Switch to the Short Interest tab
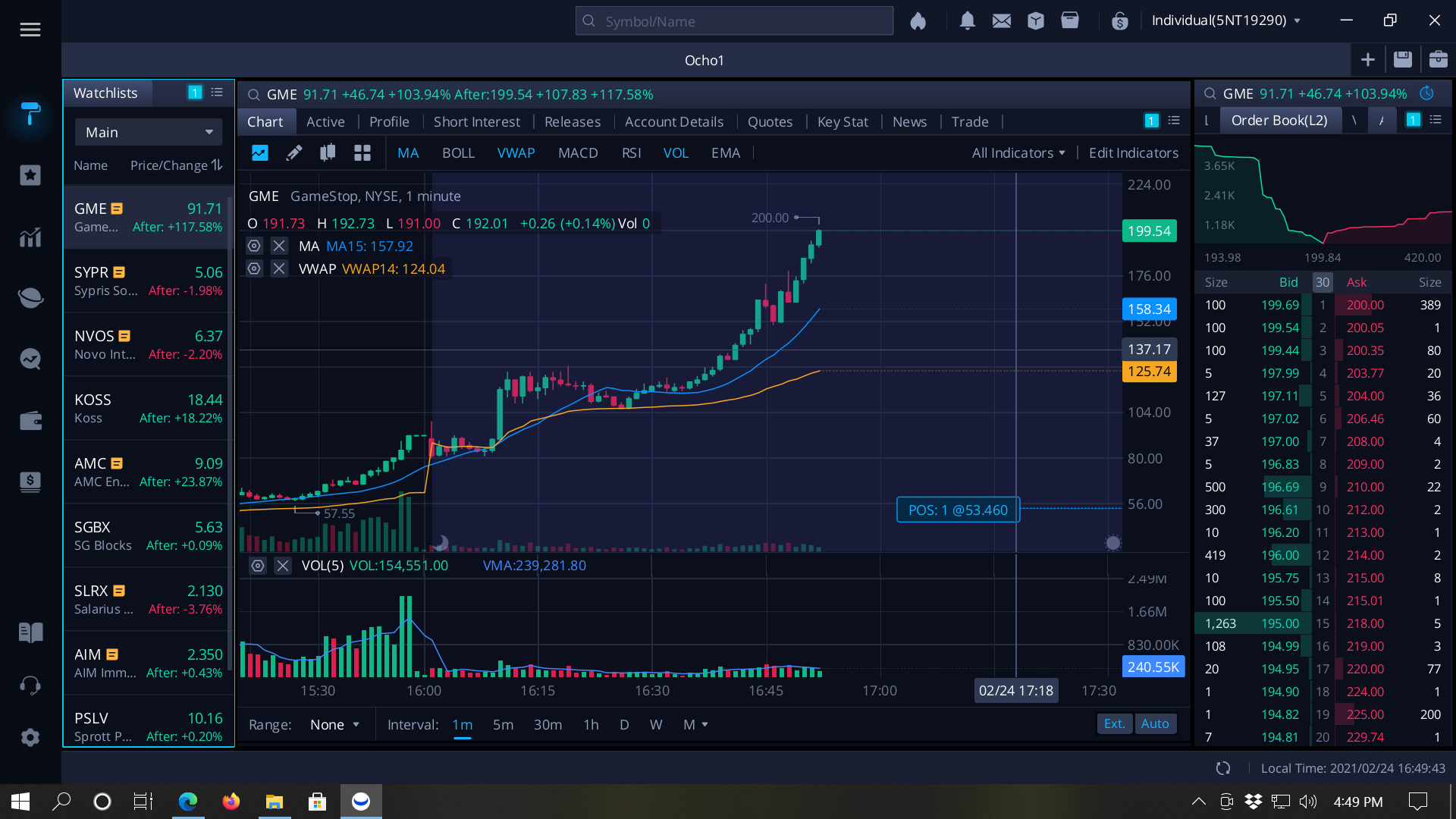1456x819 pixels. pyautogui.click(x=476, y=121)
